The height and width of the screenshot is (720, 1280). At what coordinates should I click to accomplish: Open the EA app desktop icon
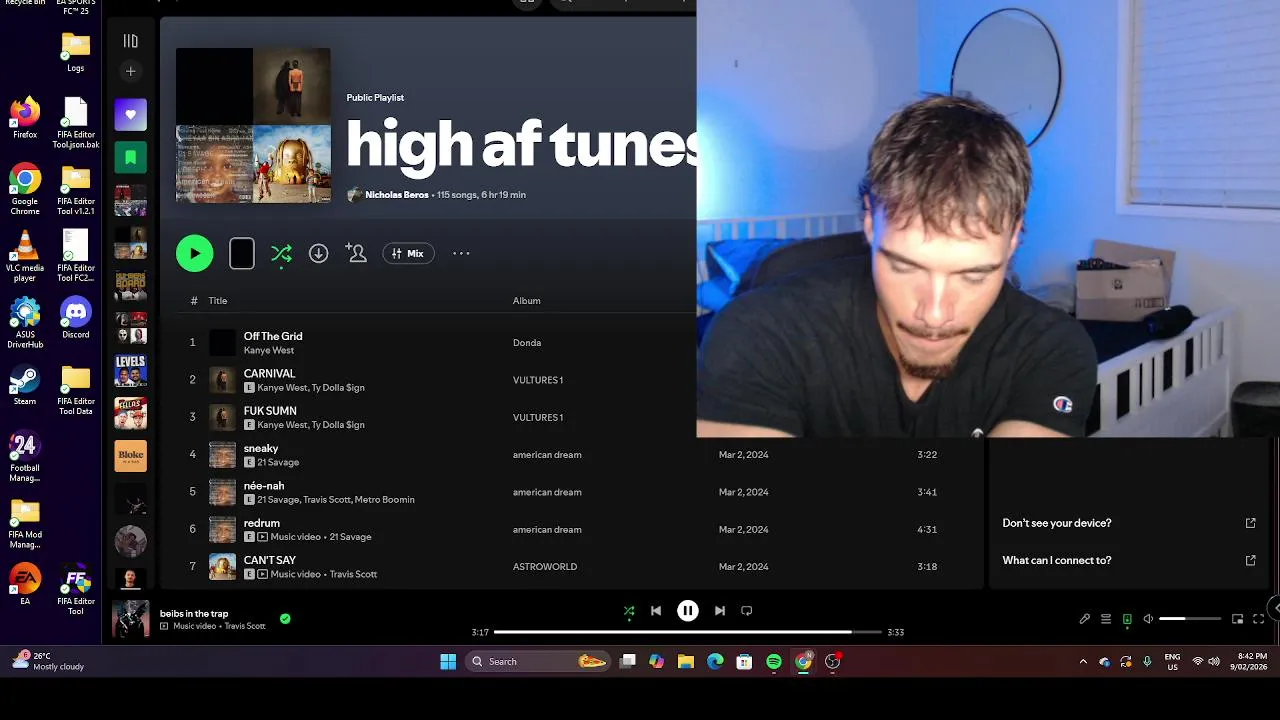(x=25, y=586)
